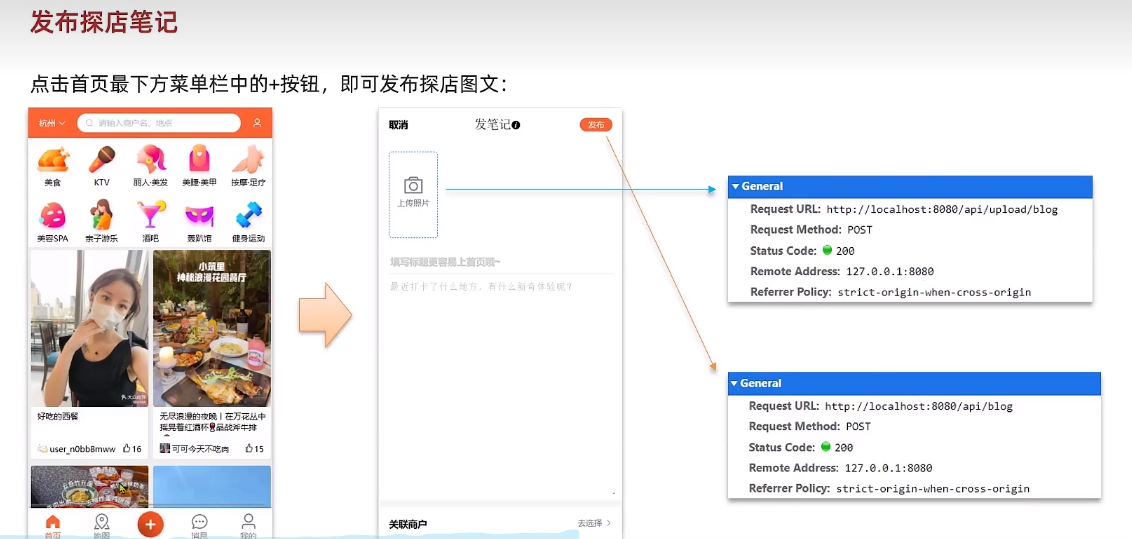Open the 杭州 city dropdown
The width and height of the screenshot is (1132, 539).
pyautogui.click(x=52, y=123)
